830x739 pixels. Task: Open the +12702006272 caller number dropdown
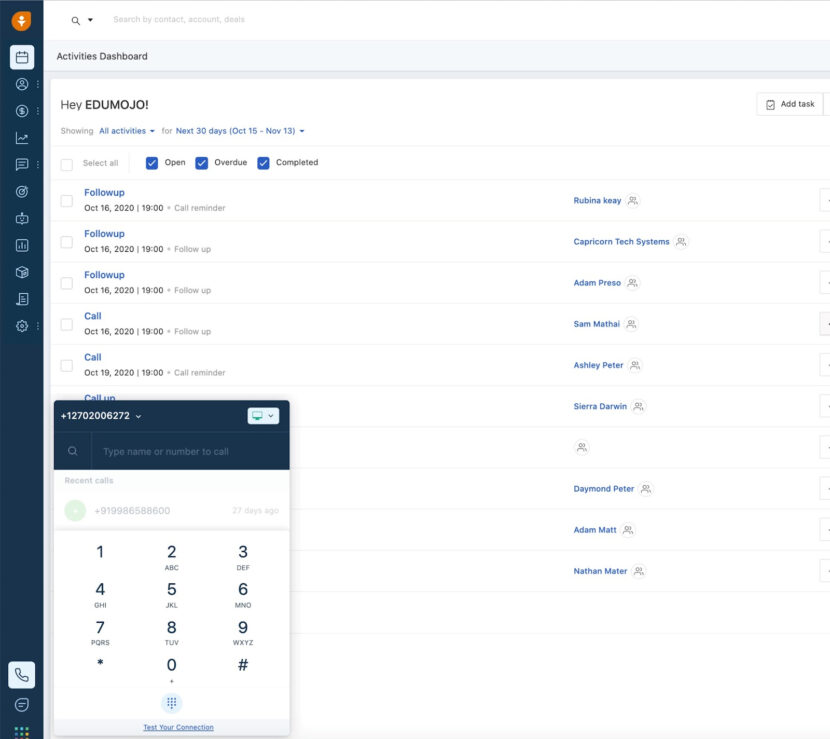[104, 416]
